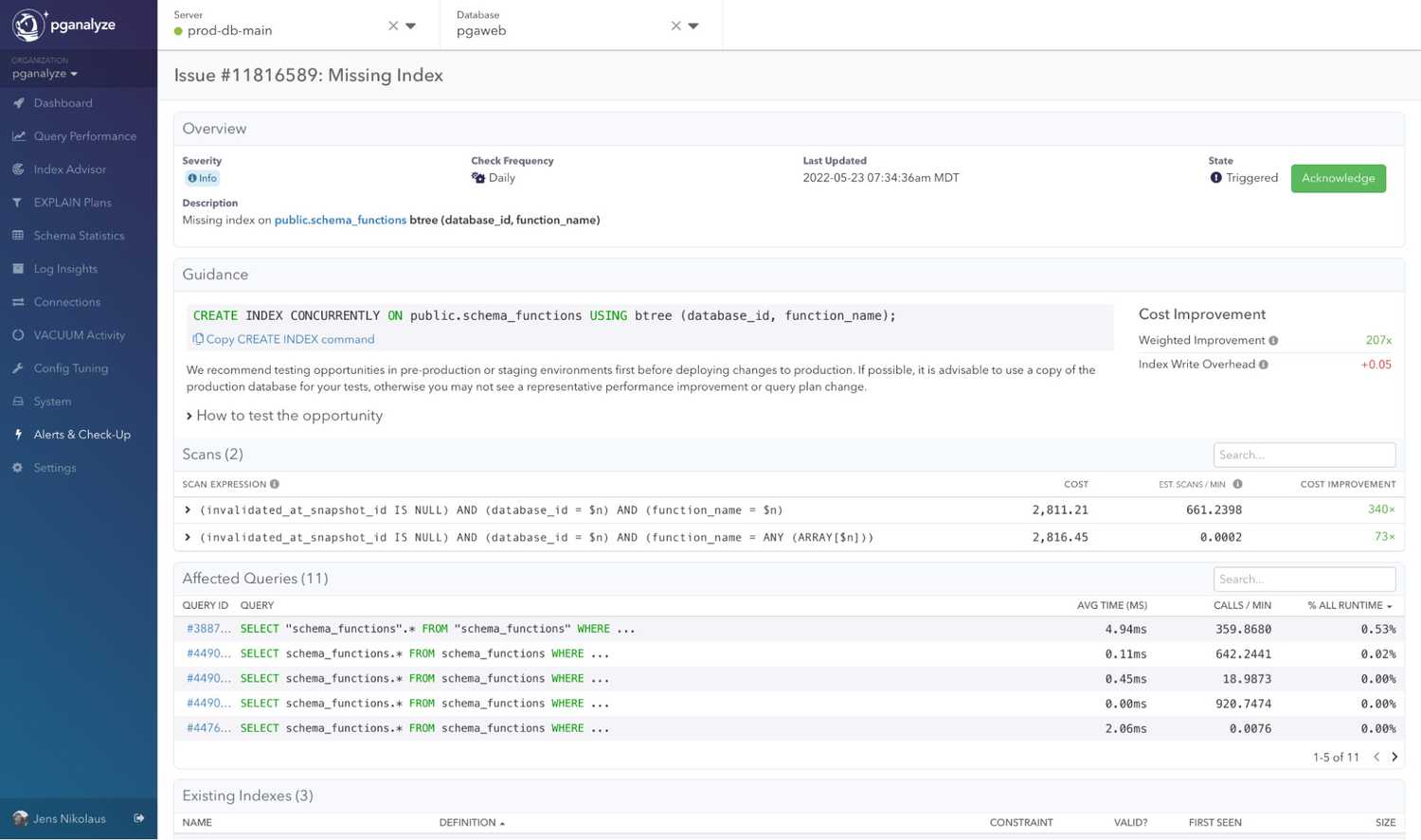View Log Insights
Screen dimensions: 1421x840
pyautogui.click(x=65, y=268)
